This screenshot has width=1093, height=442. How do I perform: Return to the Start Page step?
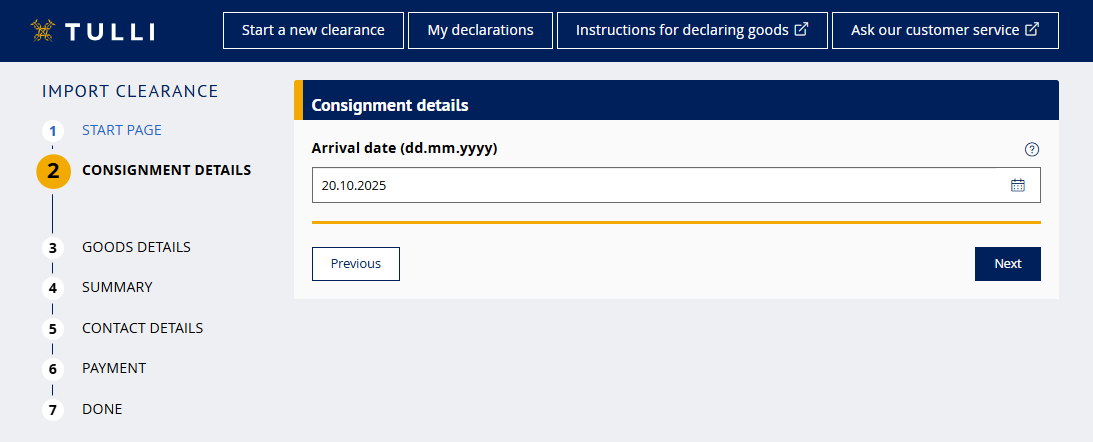[x=121, y=130]
